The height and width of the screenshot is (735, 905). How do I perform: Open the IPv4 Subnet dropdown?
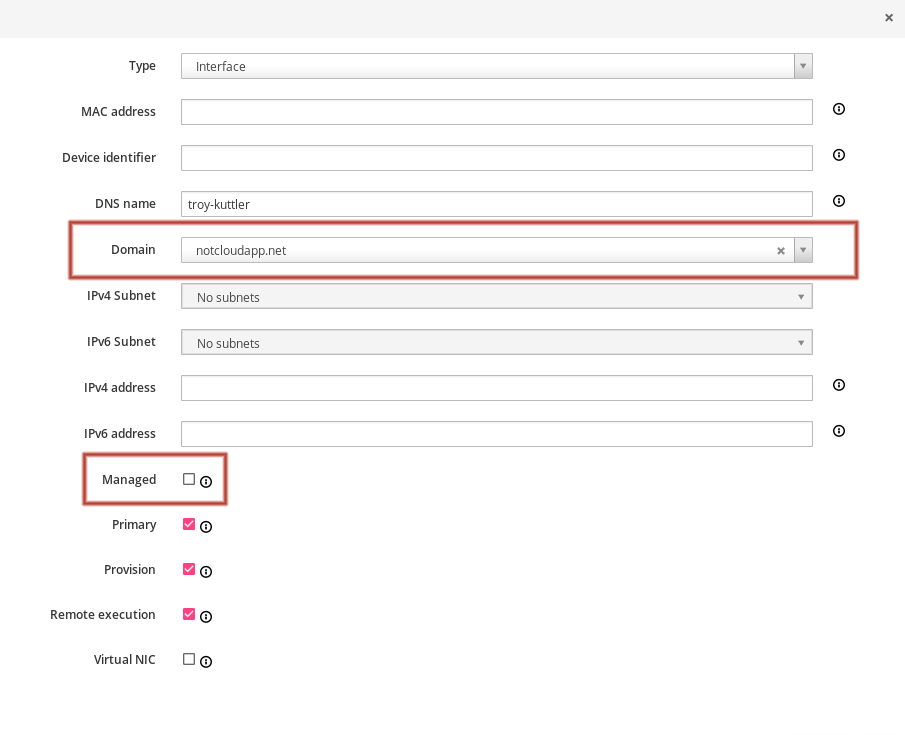[x=497, y=296]
